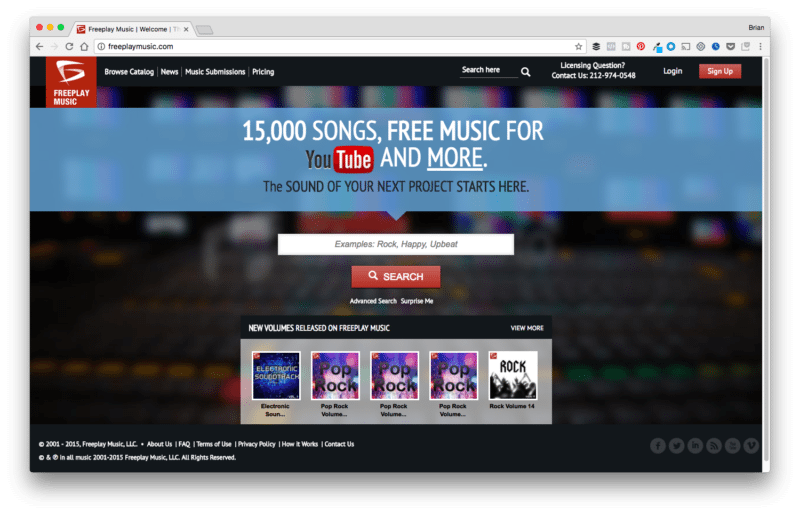Image resolution: width=800 pixels, height=515 pixels.
Task: Click the Pocket extension icon
Action: (731, 46)
